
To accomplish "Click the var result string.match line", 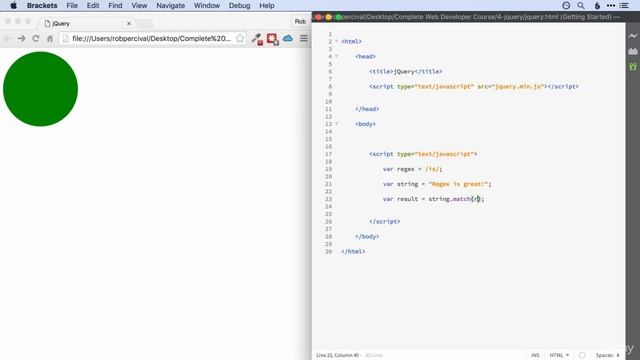I will pyautogui.click(x=433, y=199).
